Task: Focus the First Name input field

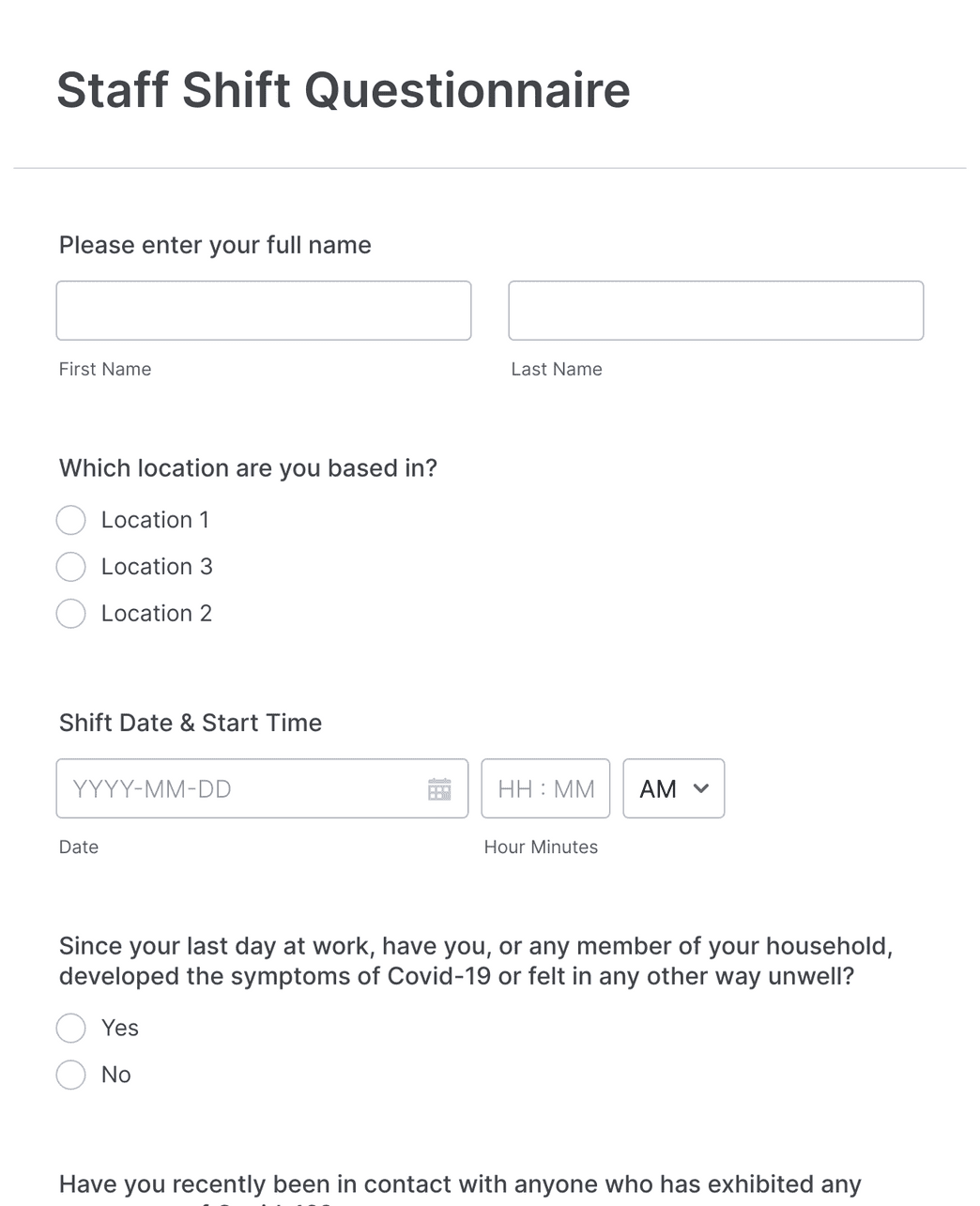Action: 263,310
